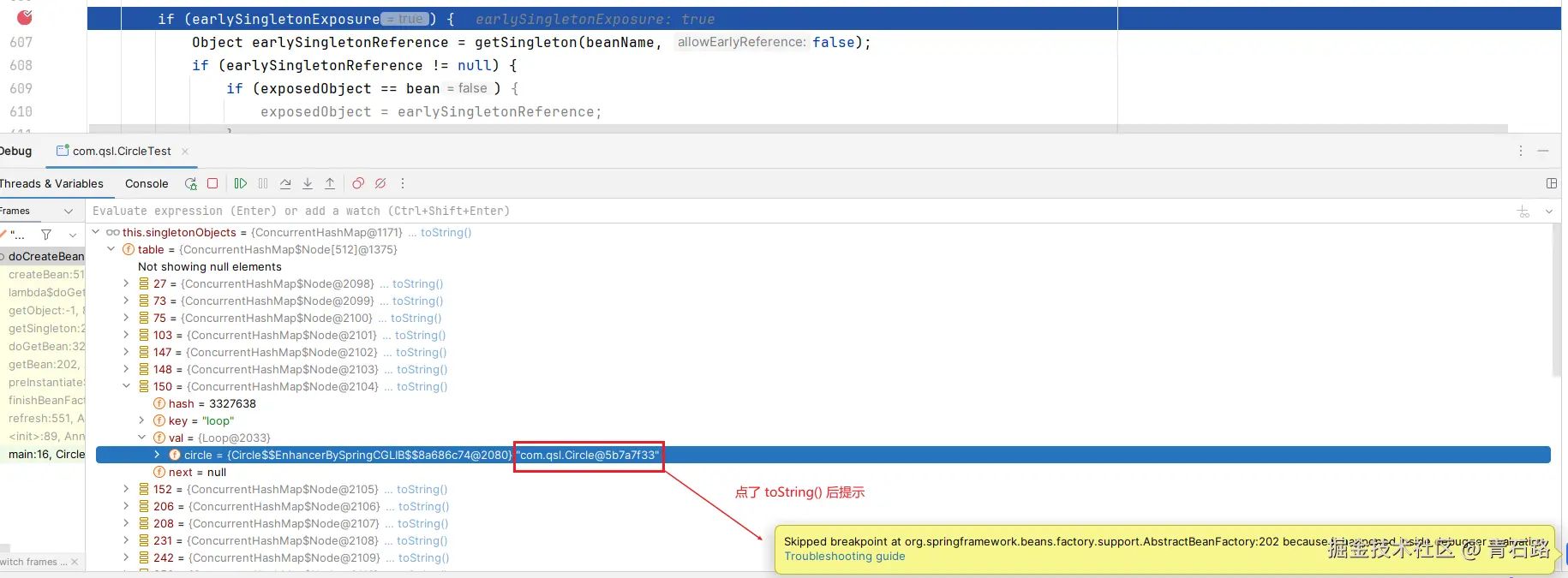Open the debugger layout settings
This screenshot has width=1568, height=578.
1552,183
